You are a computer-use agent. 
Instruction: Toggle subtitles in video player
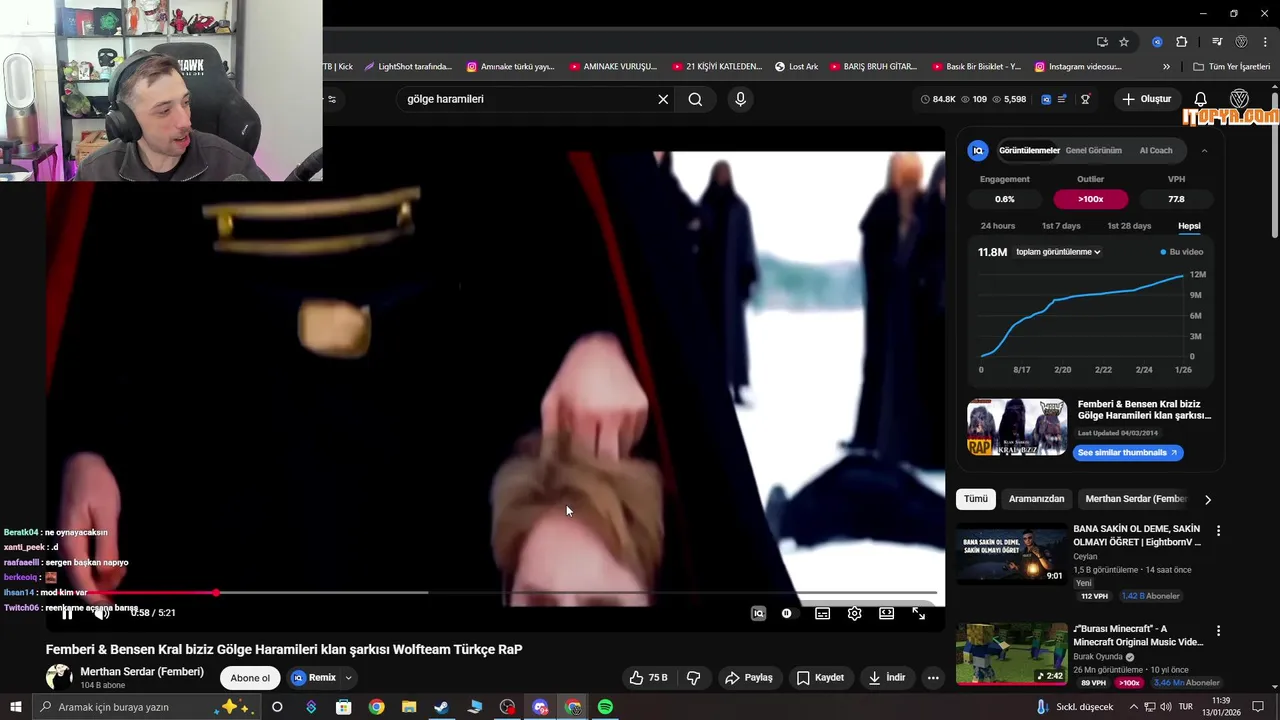pyautogui.click(x=822, y=613)
